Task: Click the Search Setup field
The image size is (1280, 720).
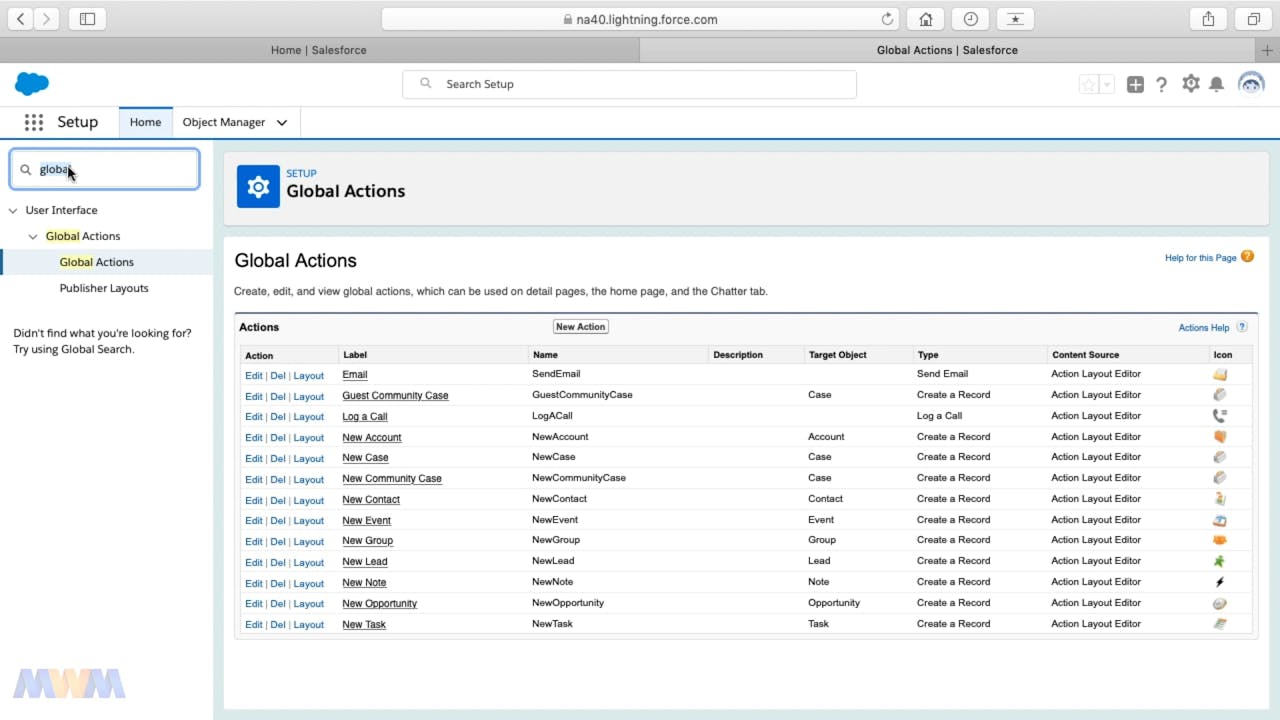Action: pyautogui.click(x=629, y=84)
